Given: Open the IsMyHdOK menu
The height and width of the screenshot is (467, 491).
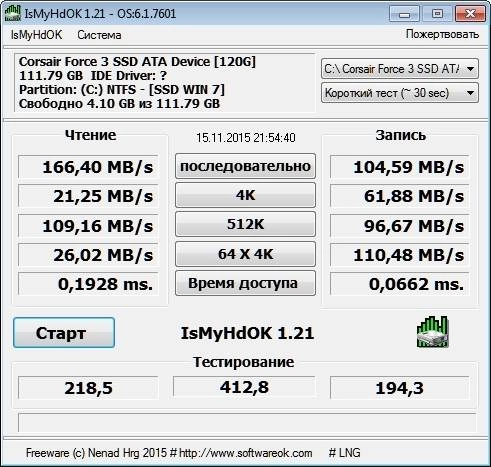Looking at the screenshot, I should (x=36, y=35).
